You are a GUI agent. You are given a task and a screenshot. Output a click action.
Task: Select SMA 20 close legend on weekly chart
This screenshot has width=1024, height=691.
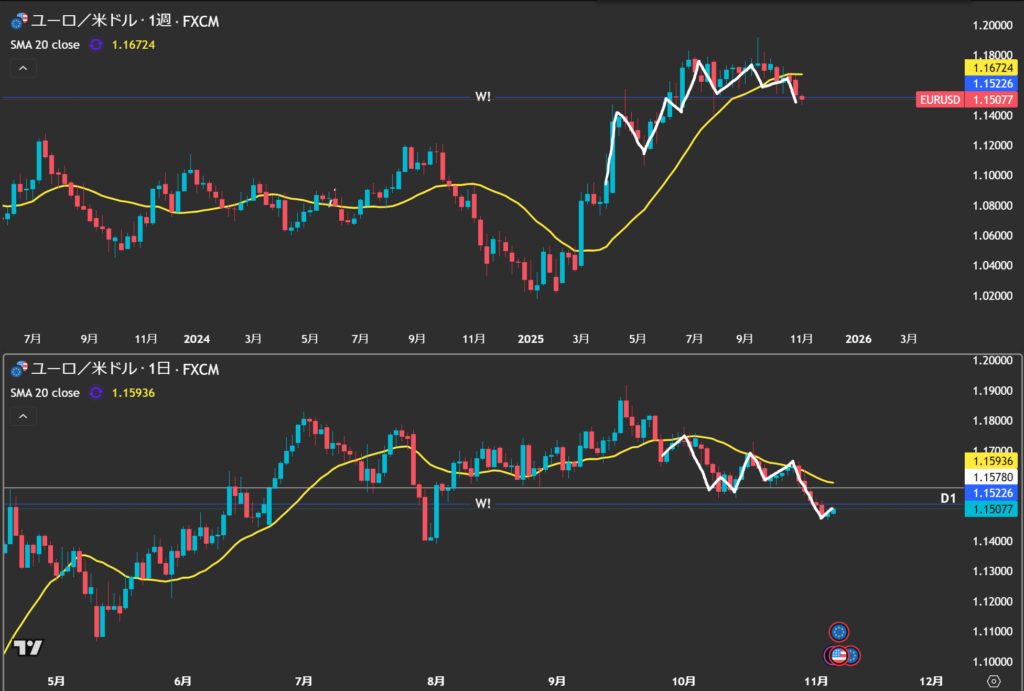tap(43, 45)
